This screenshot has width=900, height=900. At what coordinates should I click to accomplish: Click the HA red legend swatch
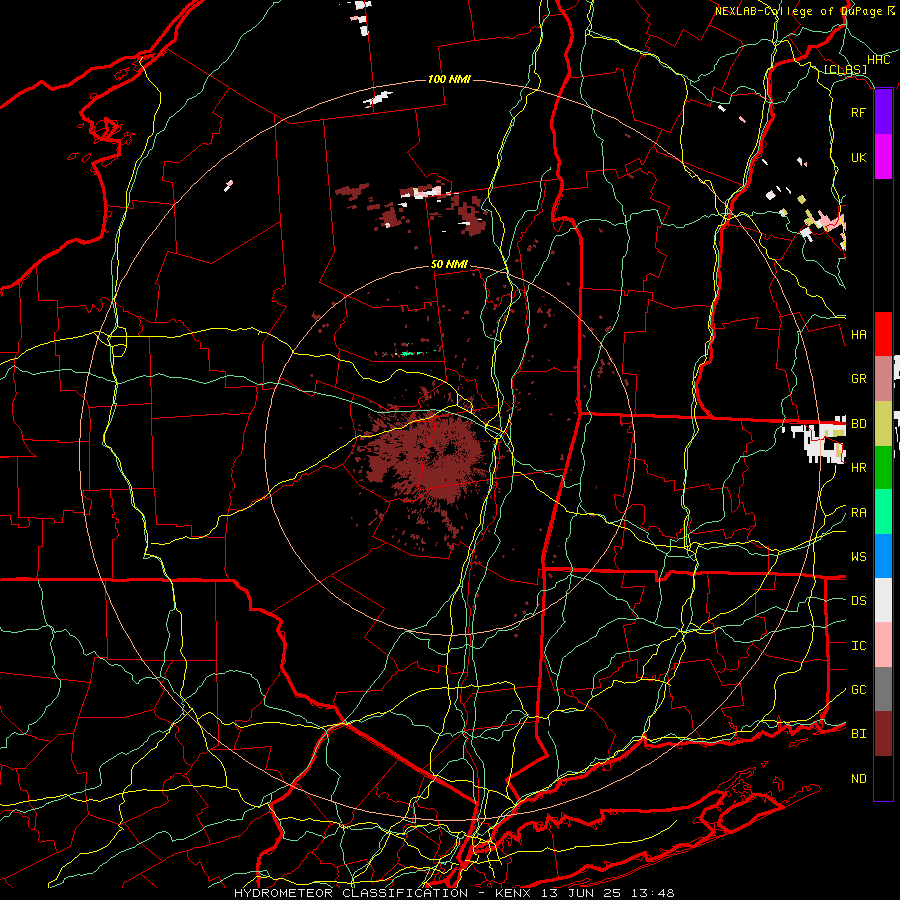[883, 334]
